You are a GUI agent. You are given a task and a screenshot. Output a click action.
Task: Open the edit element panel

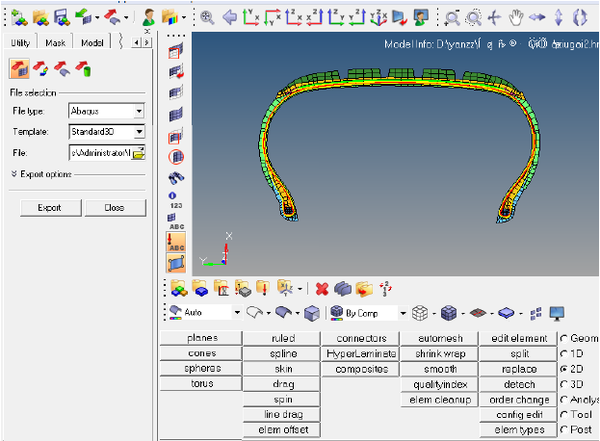(x=518, y=338)
